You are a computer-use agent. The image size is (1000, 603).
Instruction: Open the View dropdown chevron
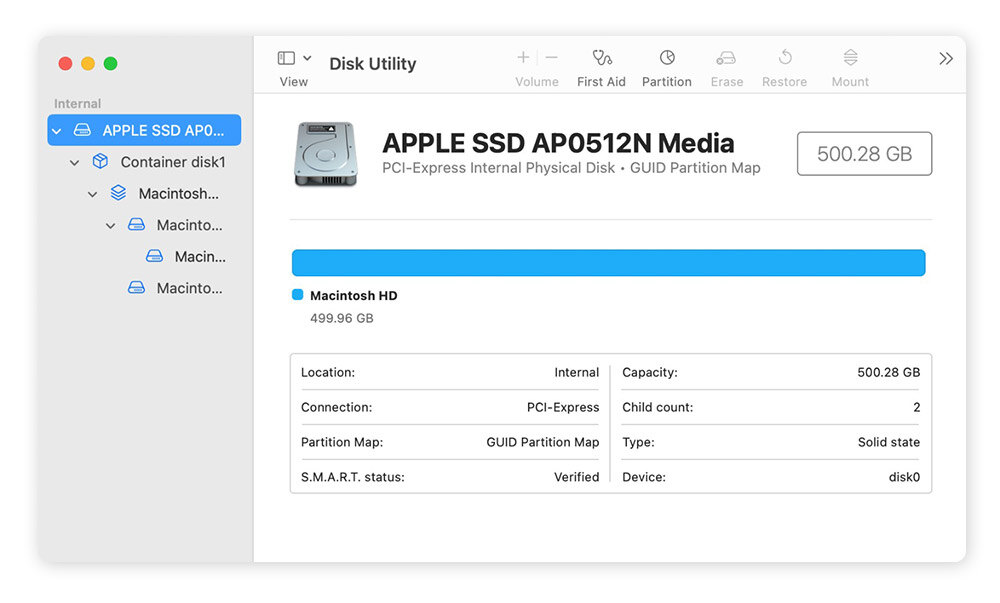click(x=307, y=58)
